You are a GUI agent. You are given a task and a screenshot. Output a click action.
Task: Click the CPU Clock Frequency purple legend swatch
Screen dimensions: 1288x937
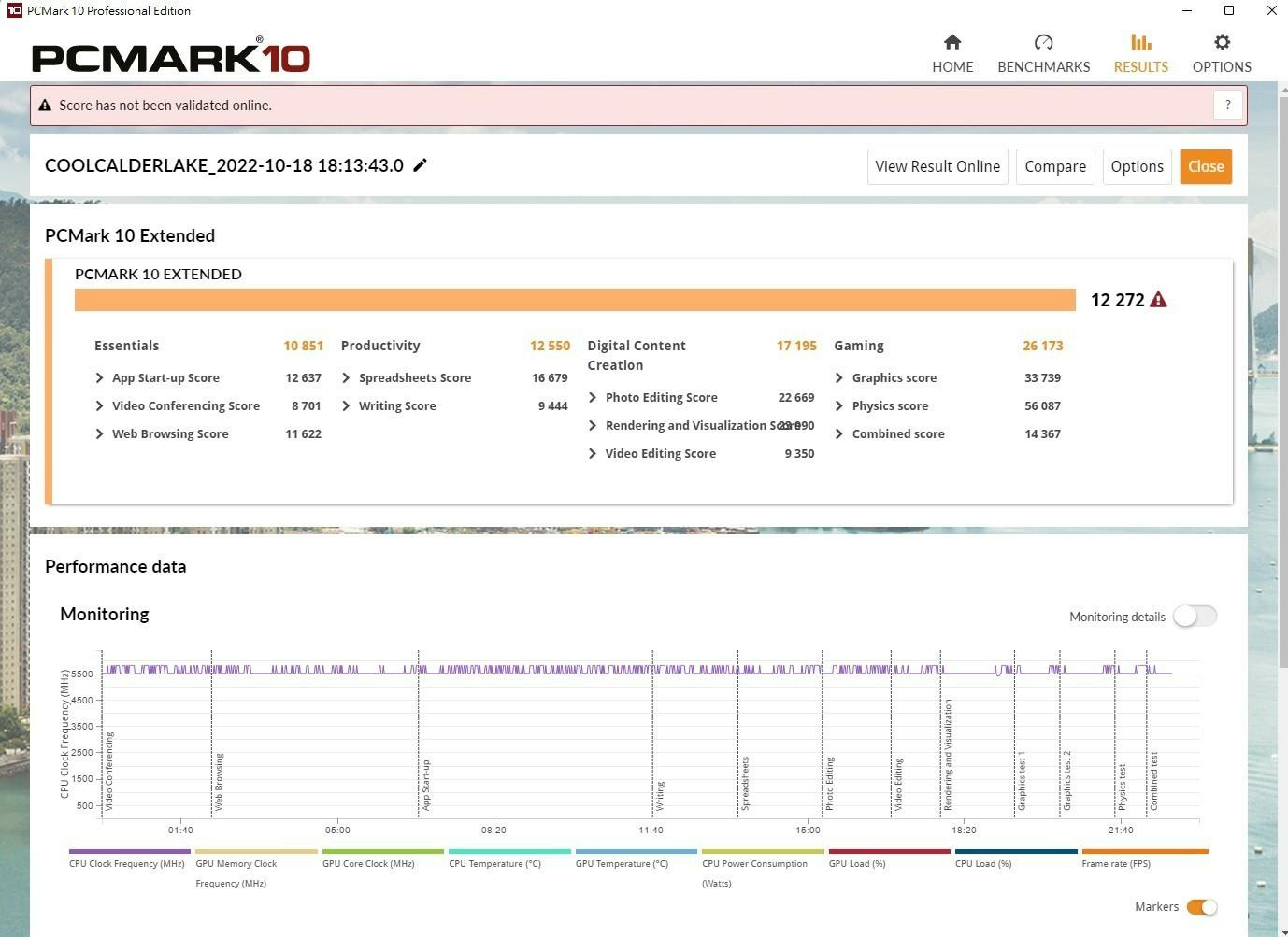pos(129,851)
